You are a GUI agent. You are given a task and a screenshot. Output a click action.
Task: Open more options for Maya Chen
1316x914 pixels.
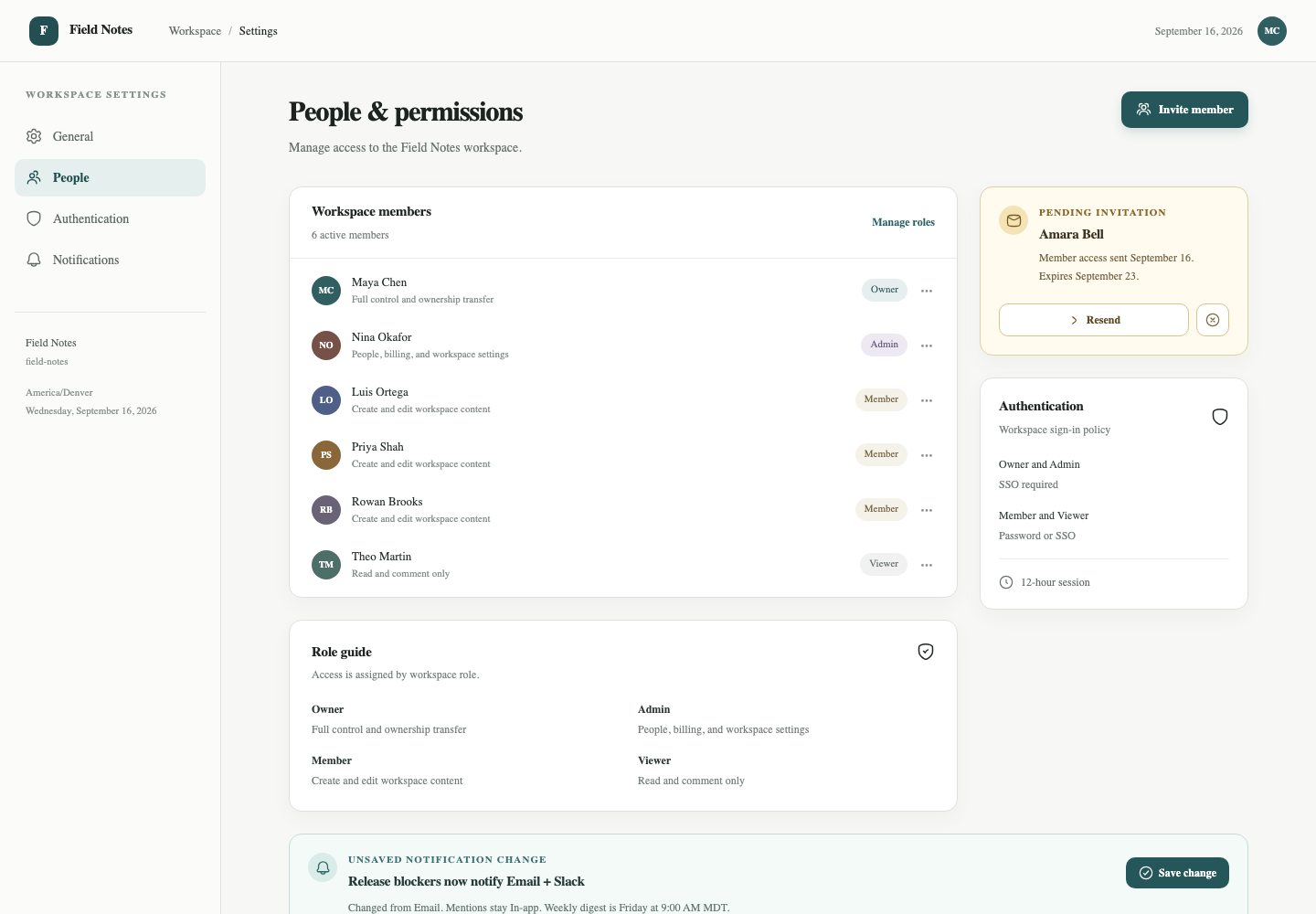pyautogui.click(x=927, y=291)
